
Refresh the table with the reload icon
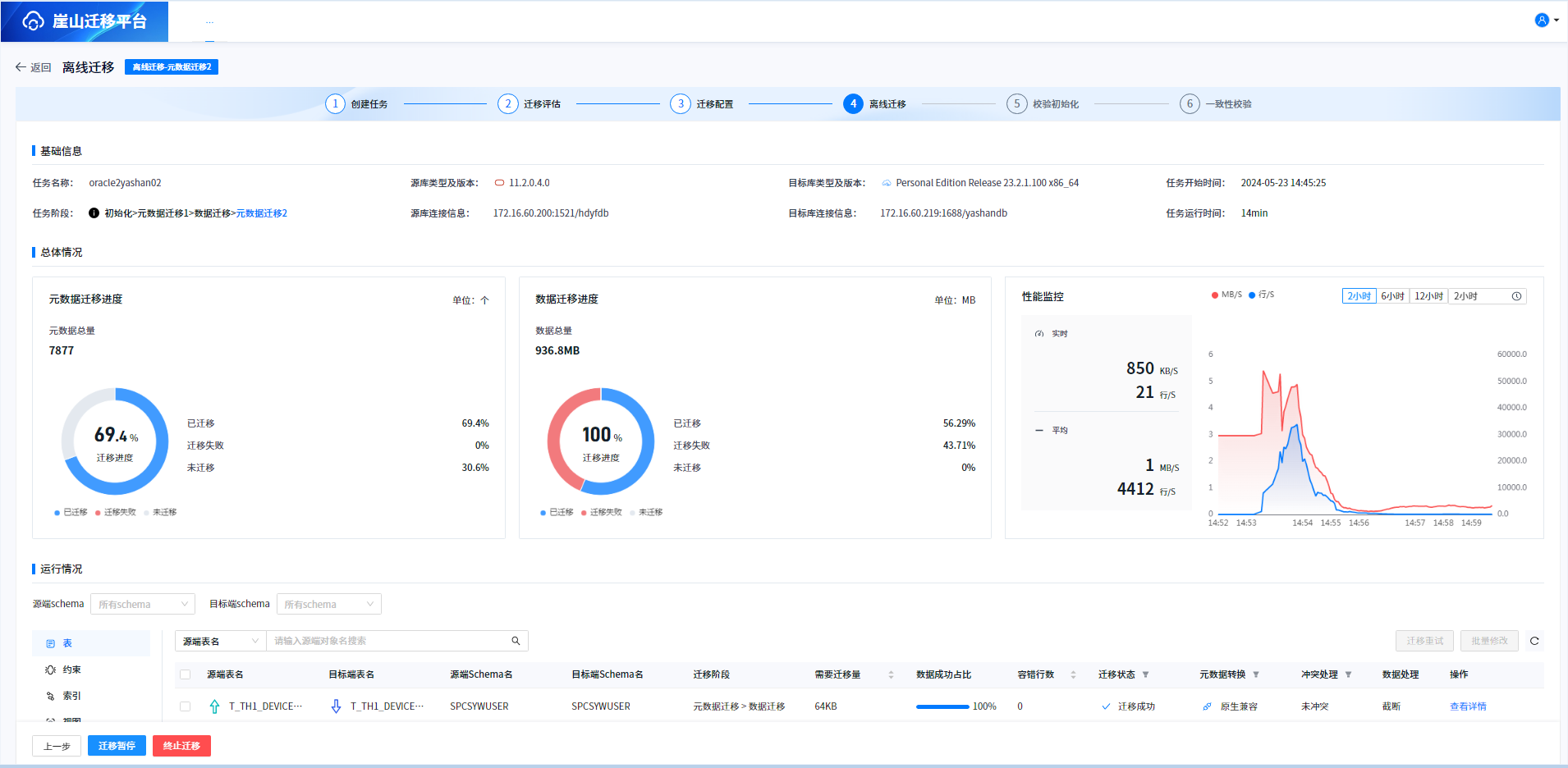(x=1534, y=641)
